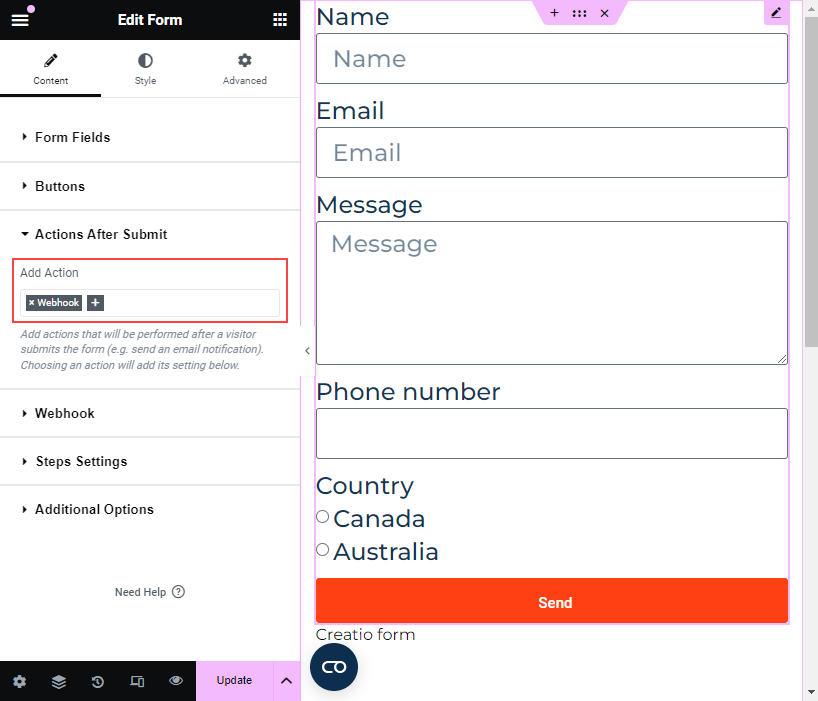This screenshot has width=818, height=701.
Task: Click the round chat widget button
Action: (x=334, y=667)
